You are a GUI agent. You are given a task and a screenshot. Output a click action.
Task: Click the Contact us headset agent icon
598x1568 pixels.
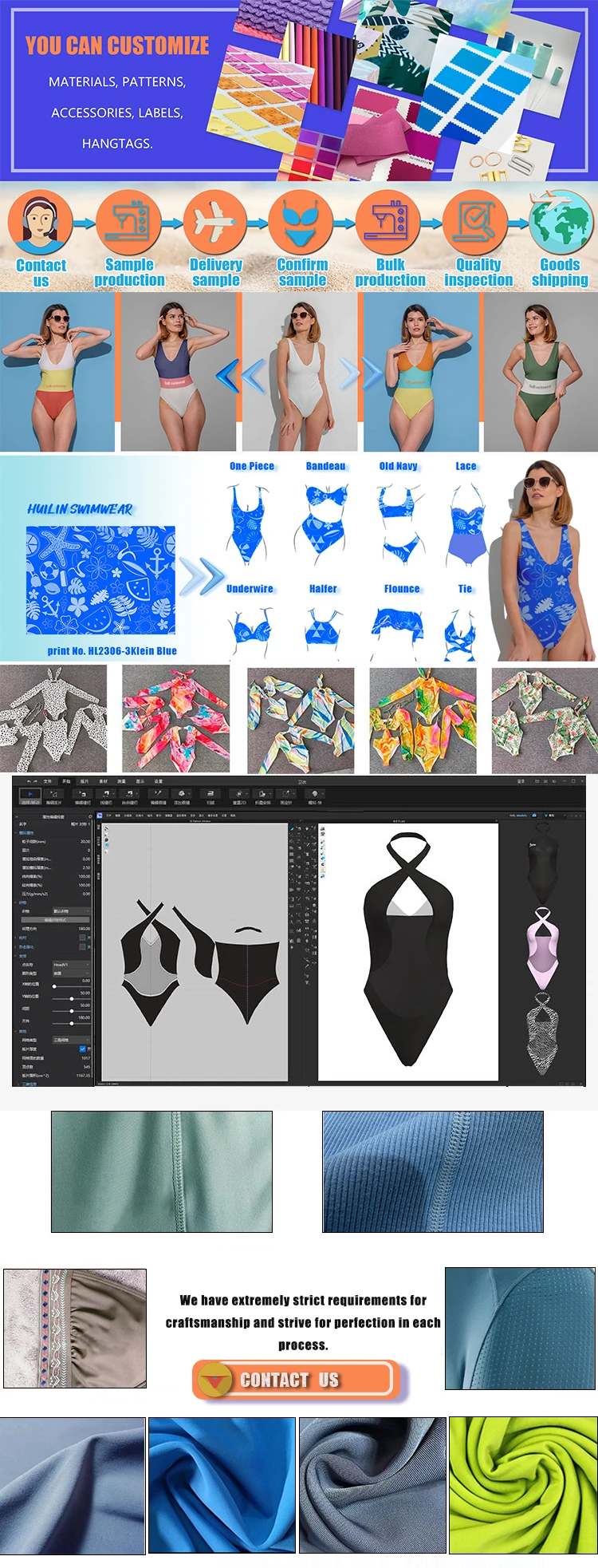tap(40, 222)
